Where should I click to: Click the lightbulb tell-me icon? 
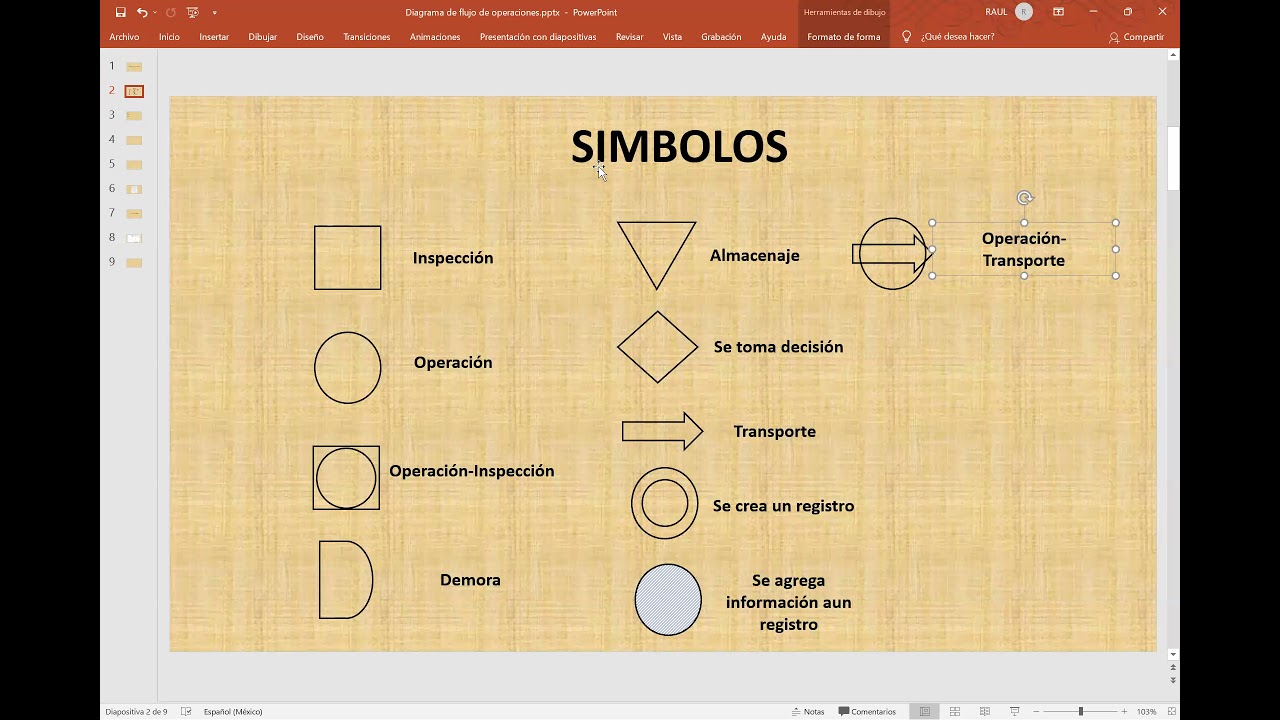tap(907, 37)
